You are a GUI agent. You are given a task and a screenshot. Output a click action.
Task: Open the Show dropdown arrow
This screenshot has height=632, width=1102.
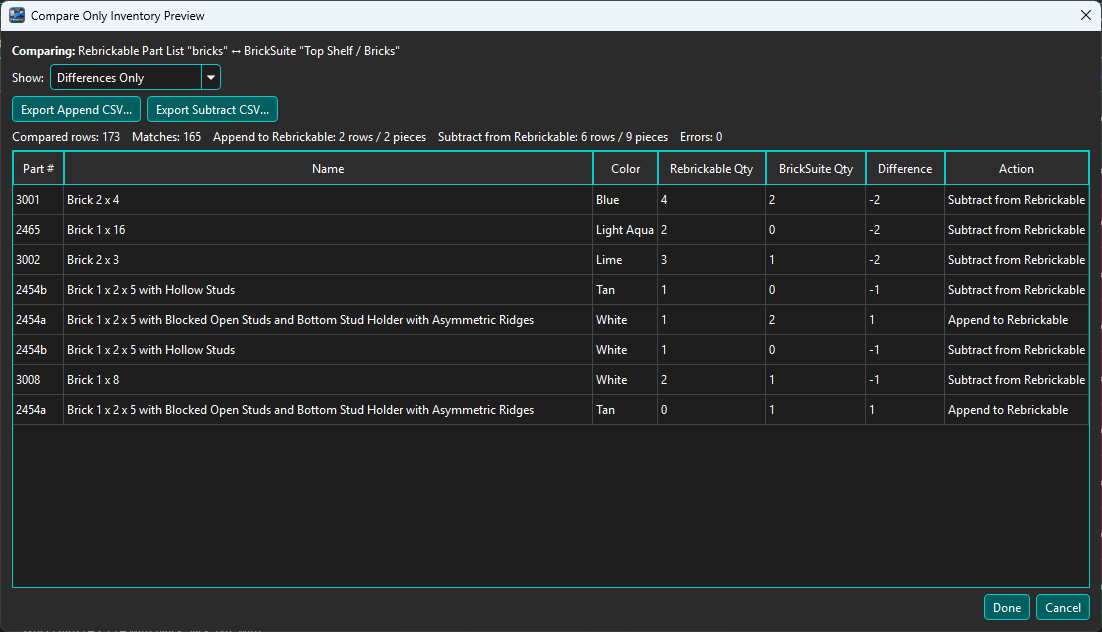[211, 77]
